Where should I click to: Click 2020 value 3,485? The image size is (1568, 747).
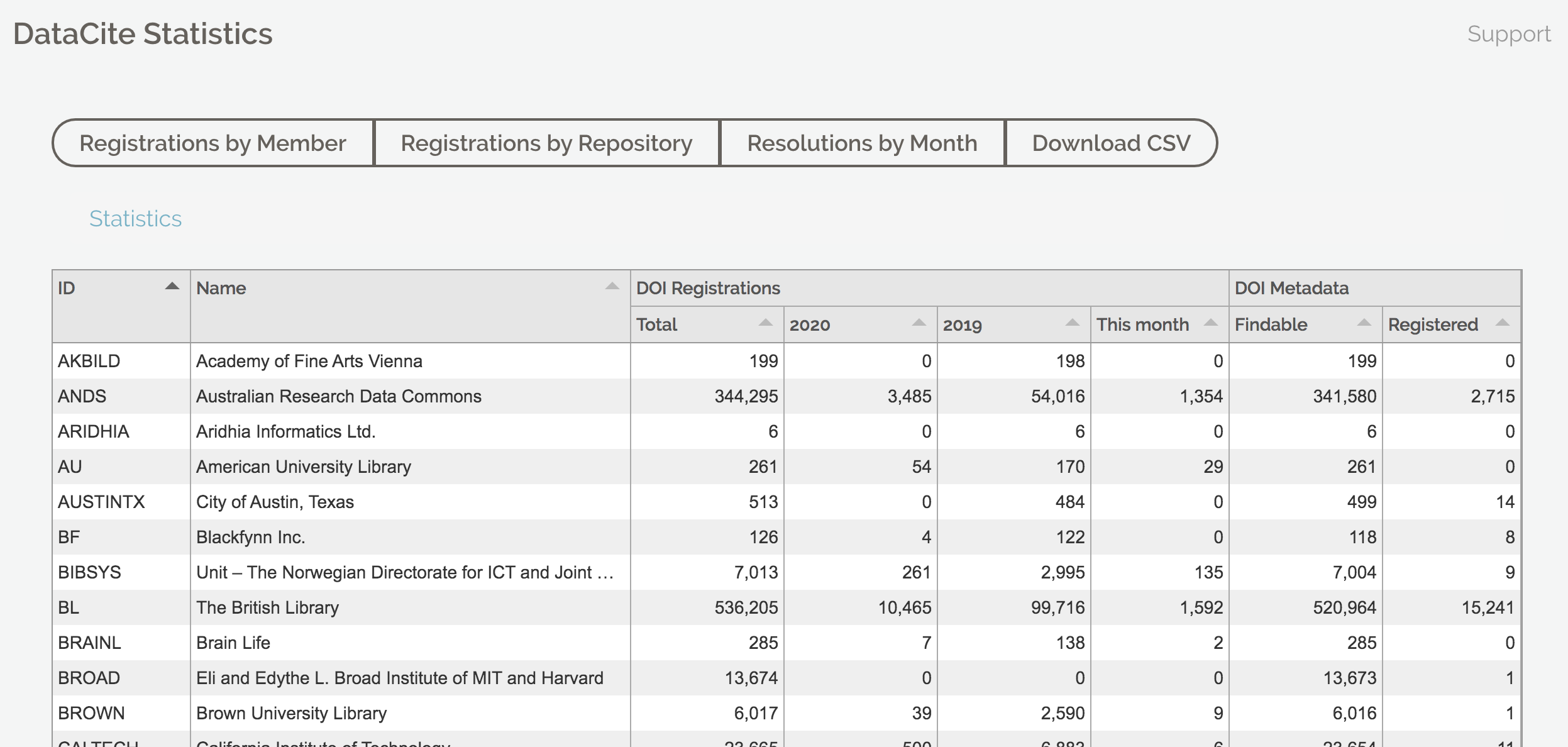tap(910, 396)
